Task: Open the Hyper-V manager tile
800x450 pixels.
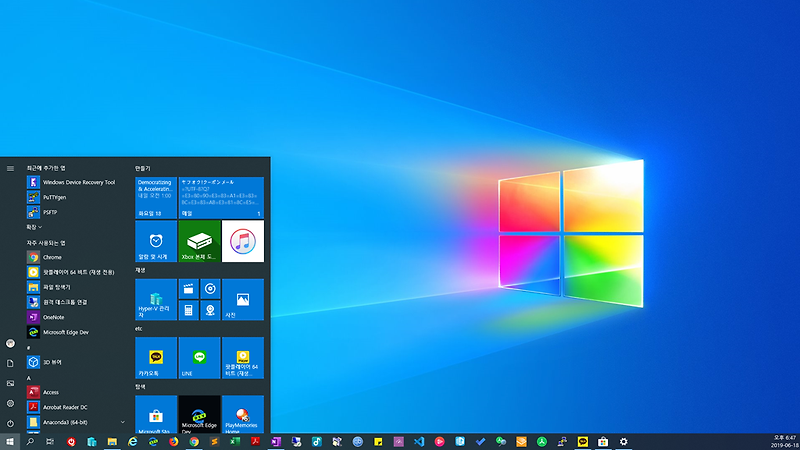Action: [156, 299]
